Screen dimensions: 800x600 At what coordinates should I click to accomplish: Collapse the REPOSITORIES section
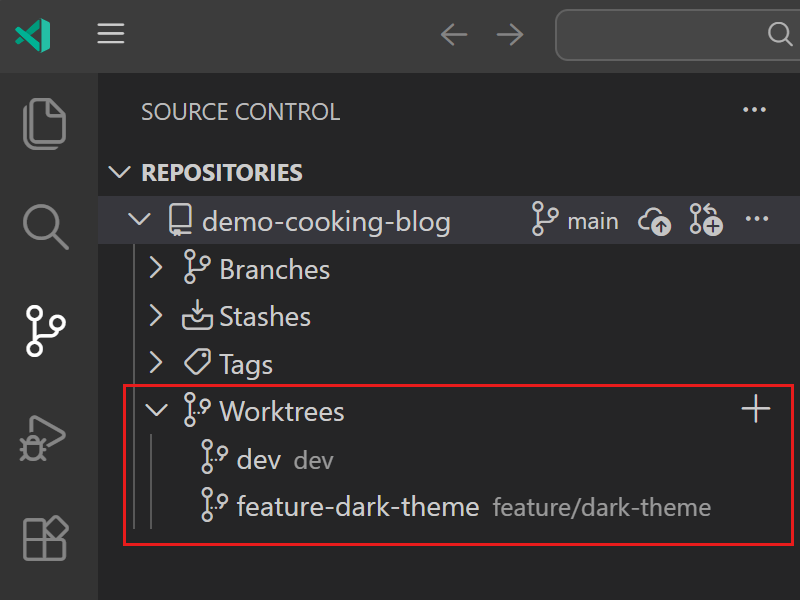[x=120, y=172]
